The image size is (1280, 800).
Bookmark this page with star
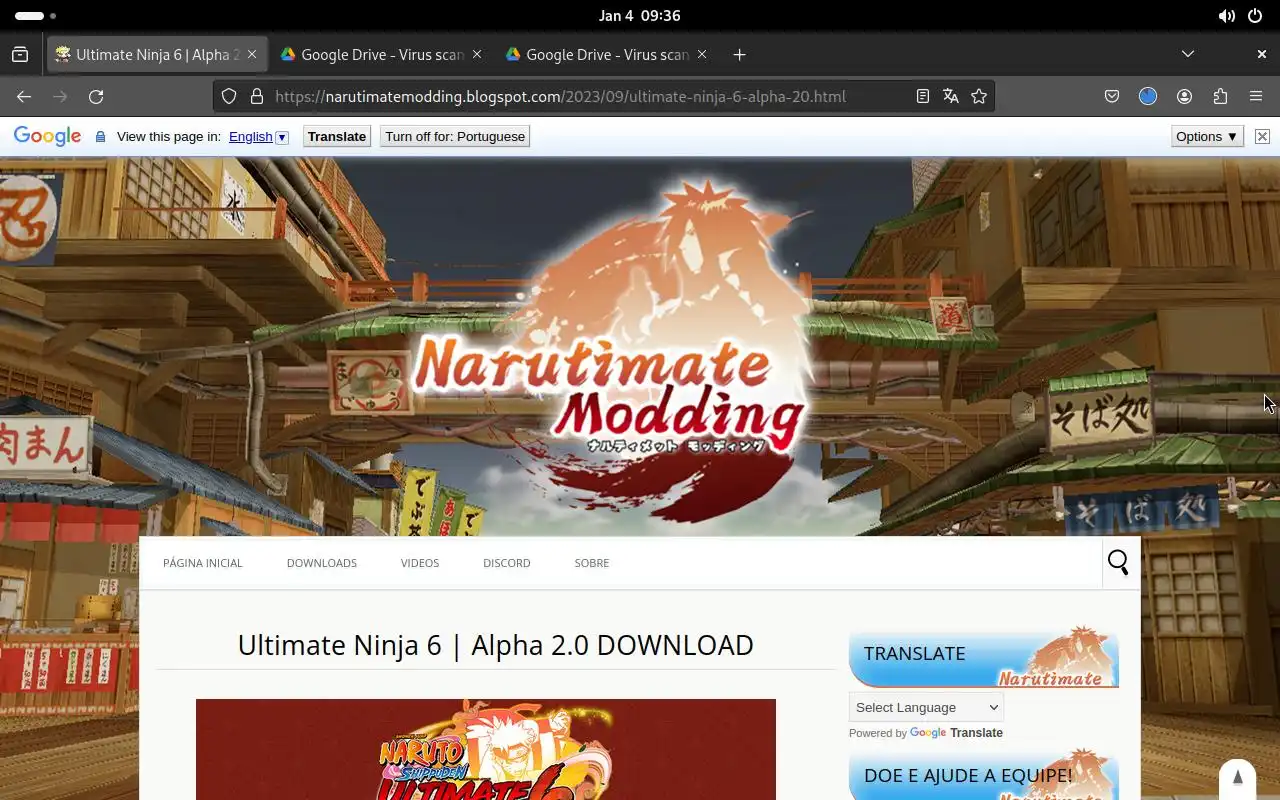tap(979, 96)
